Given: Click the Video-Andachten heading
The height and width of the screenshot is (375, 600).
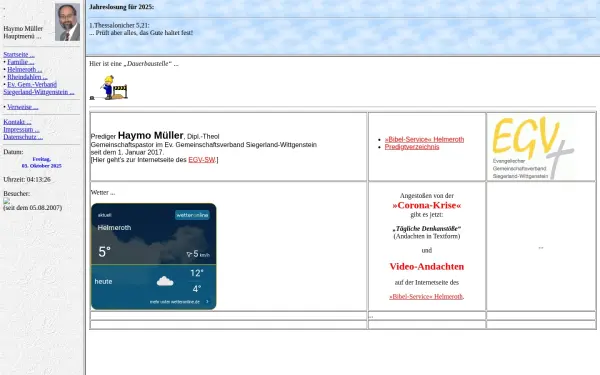Looking at the screenshot, I should (x=427, y=267).
